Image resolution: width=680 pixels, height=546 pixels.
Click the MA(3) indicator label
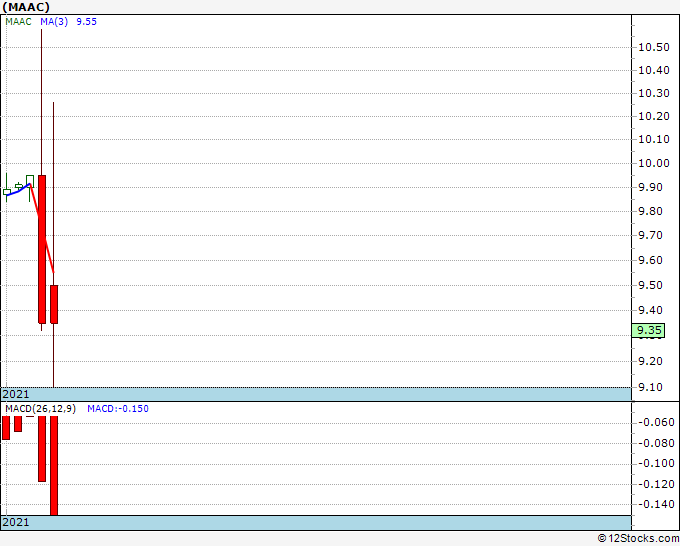coord(54,22)
